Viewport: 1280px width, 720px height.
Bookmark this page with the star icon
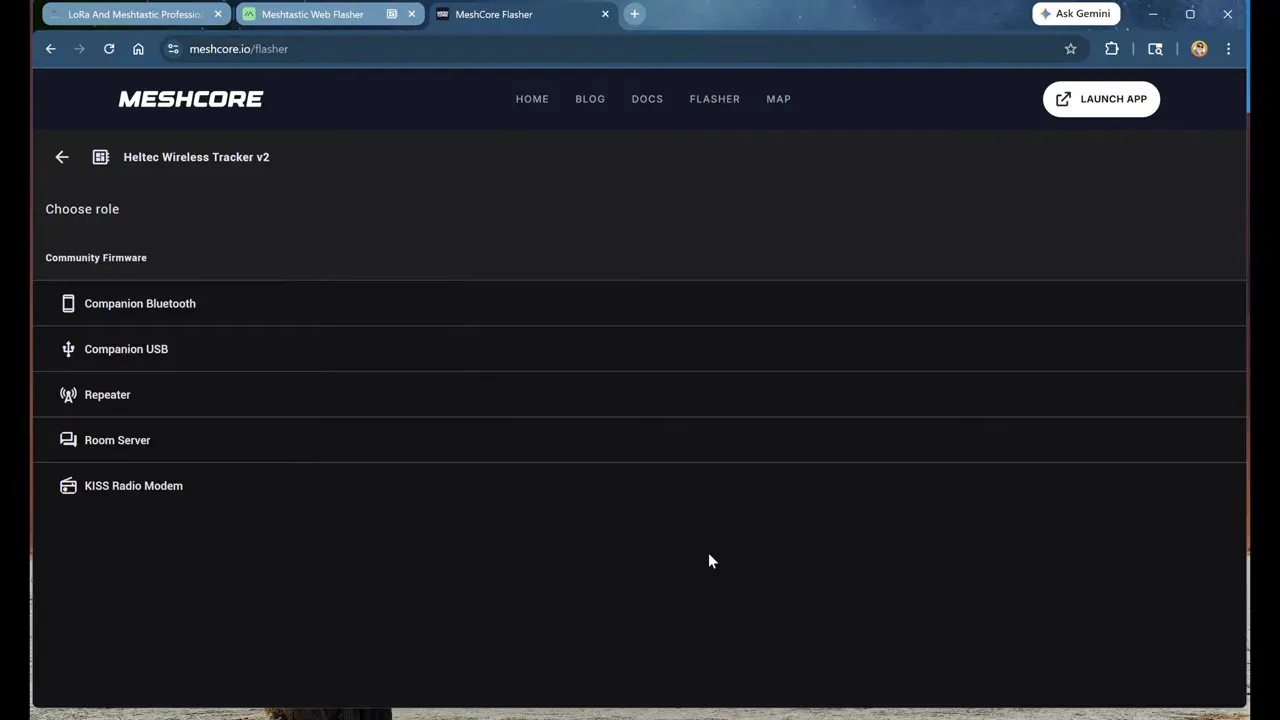(x=1071, y=49)
